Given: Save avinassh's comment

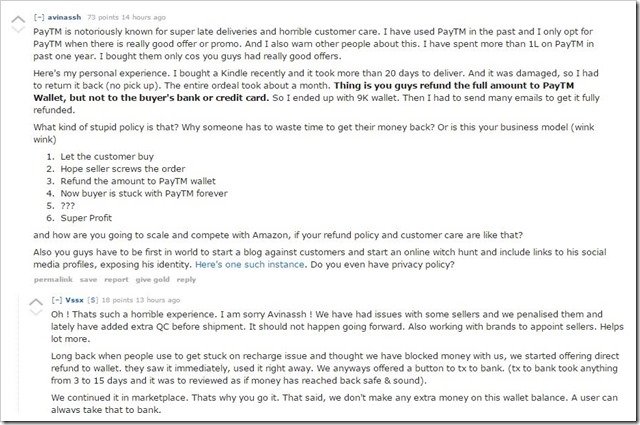Looking at the screenshot, I should (x=89, y=281).
